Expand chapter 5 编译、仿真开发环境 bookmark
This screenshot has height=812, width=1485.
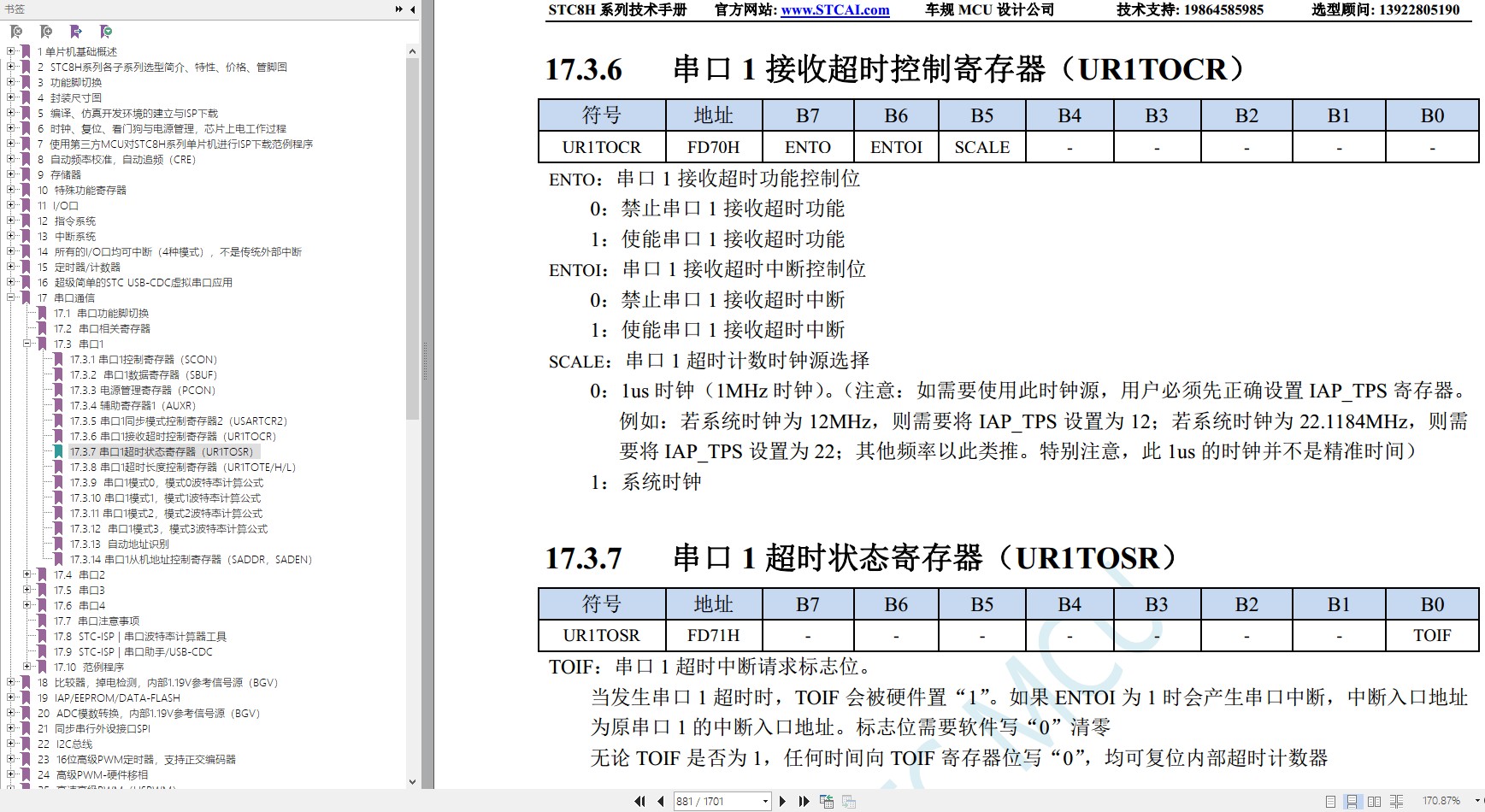(11, 113)
